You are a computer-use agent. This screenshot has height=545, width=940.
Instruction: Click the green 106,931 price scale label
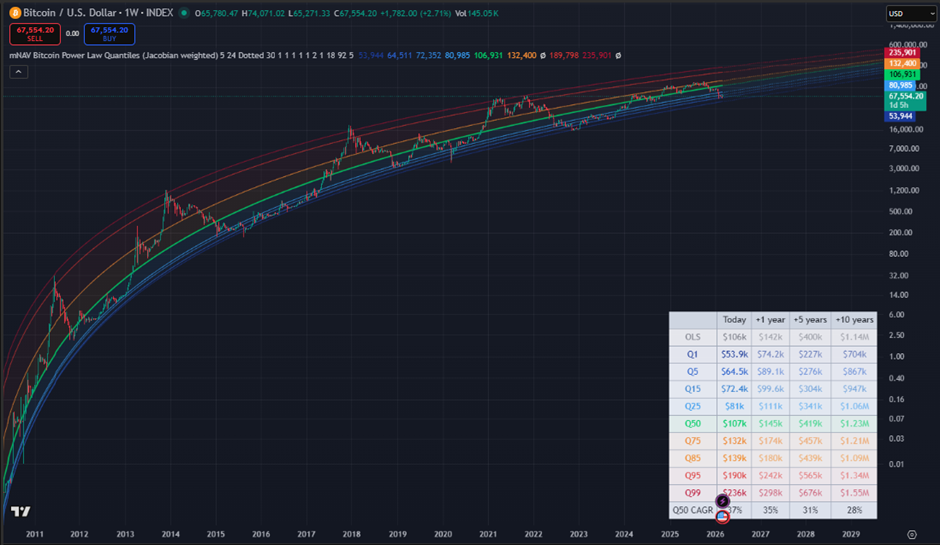coord(902,75)
